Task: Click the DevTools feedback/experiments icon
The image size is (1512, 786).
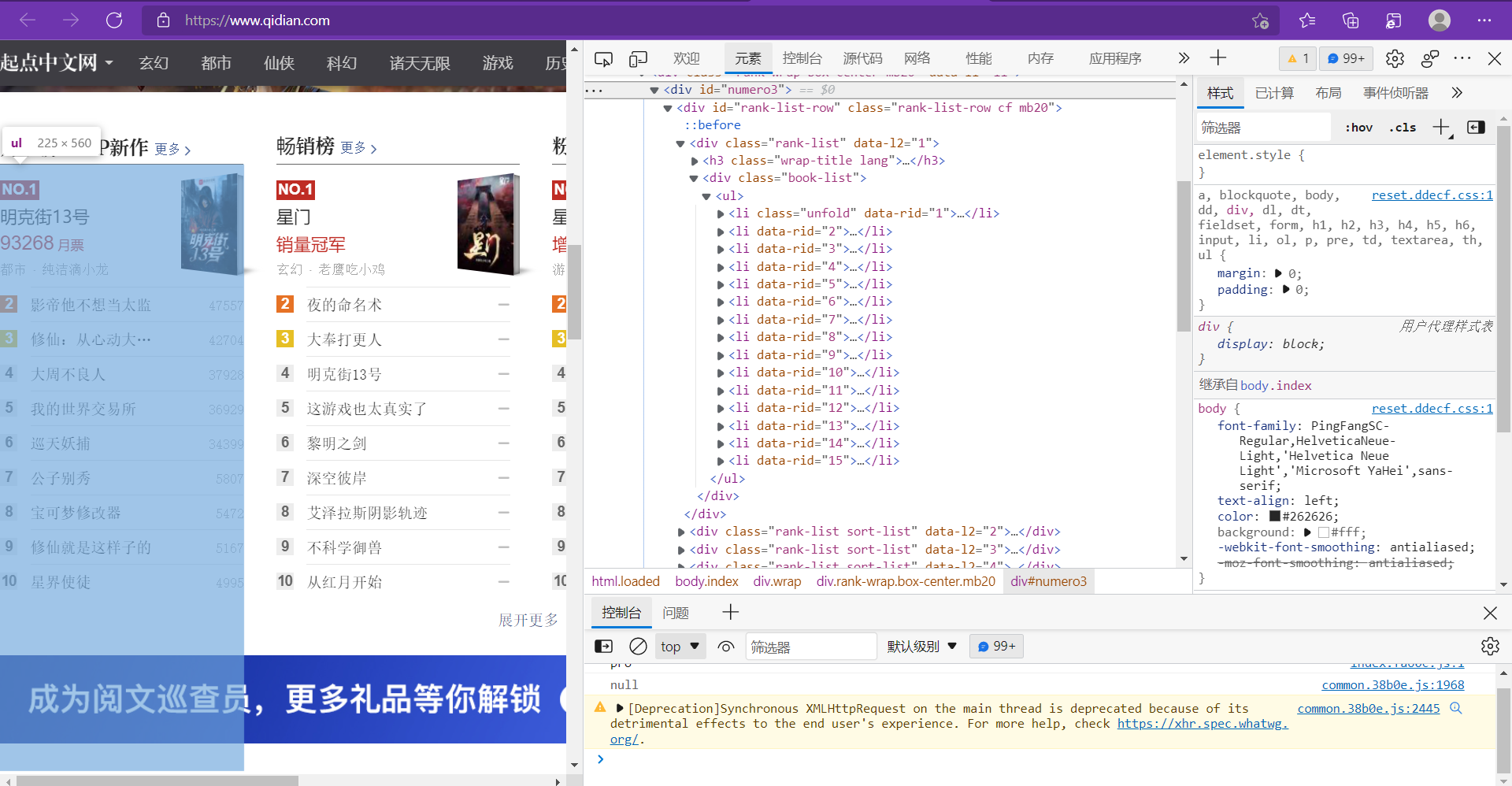Action: tap(1430, 58)
